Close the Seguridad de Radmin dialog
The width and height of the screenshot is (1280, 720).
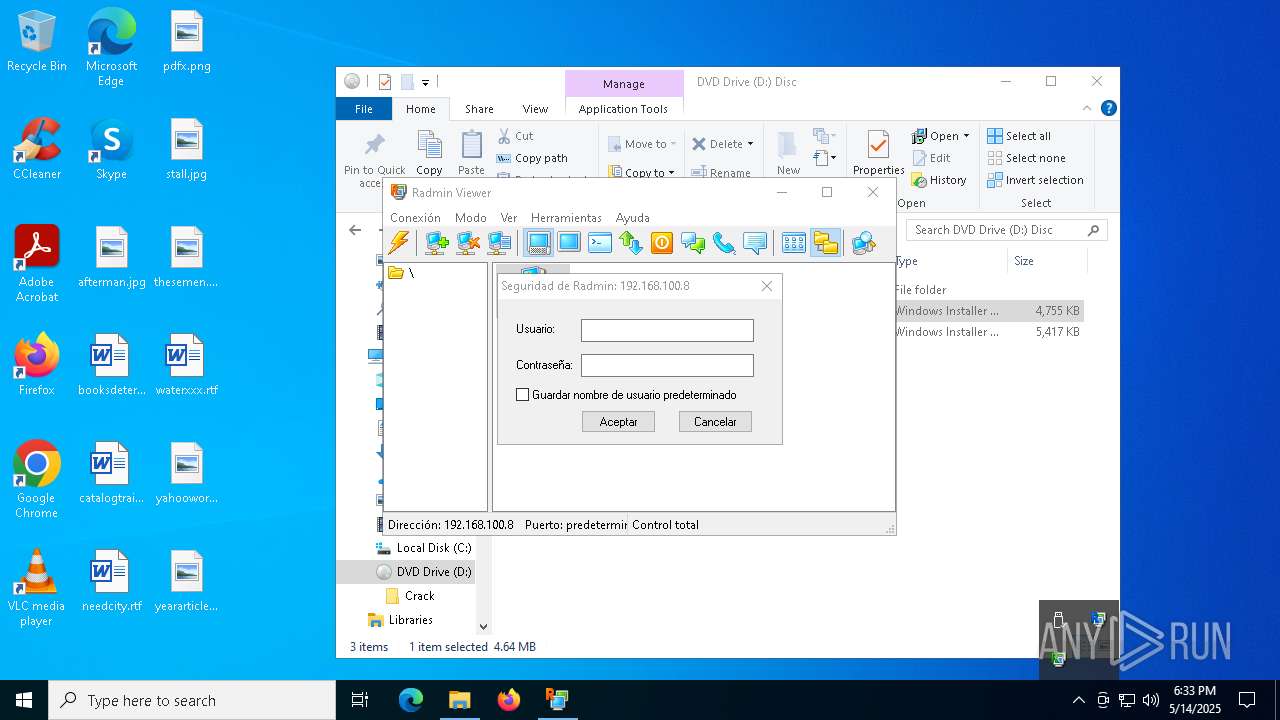767,286
